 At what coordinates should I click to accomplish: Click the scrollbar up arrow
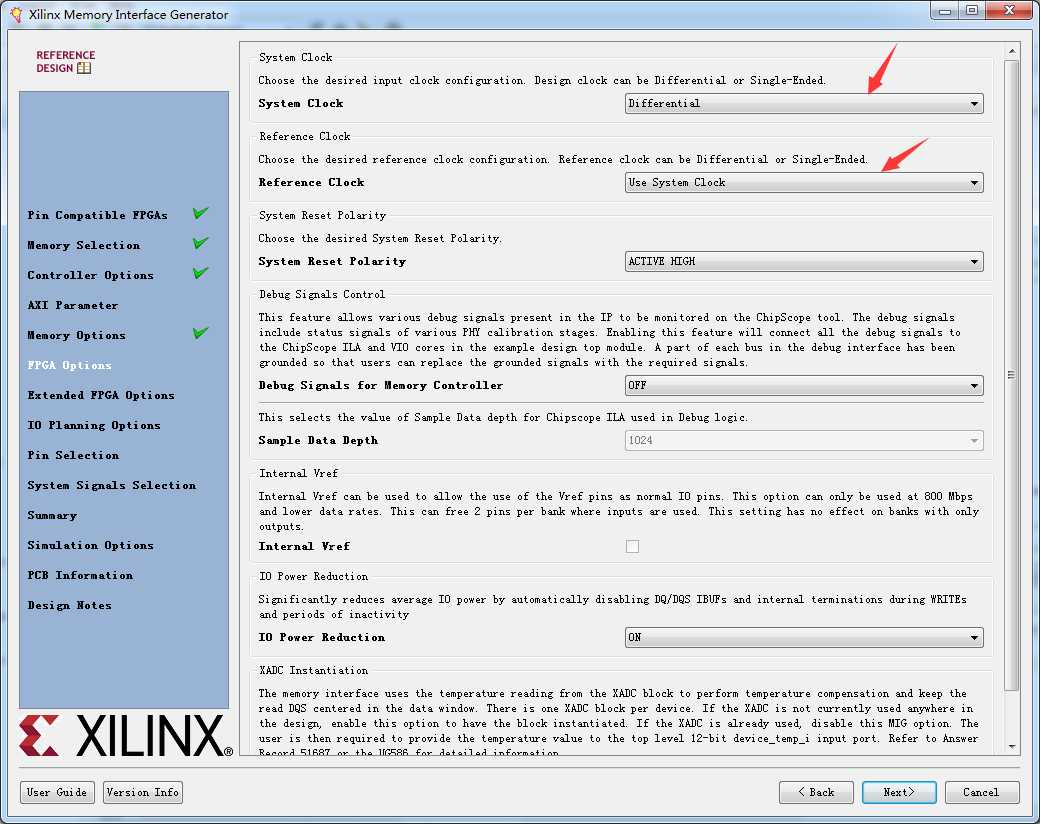click(1012, 51)
